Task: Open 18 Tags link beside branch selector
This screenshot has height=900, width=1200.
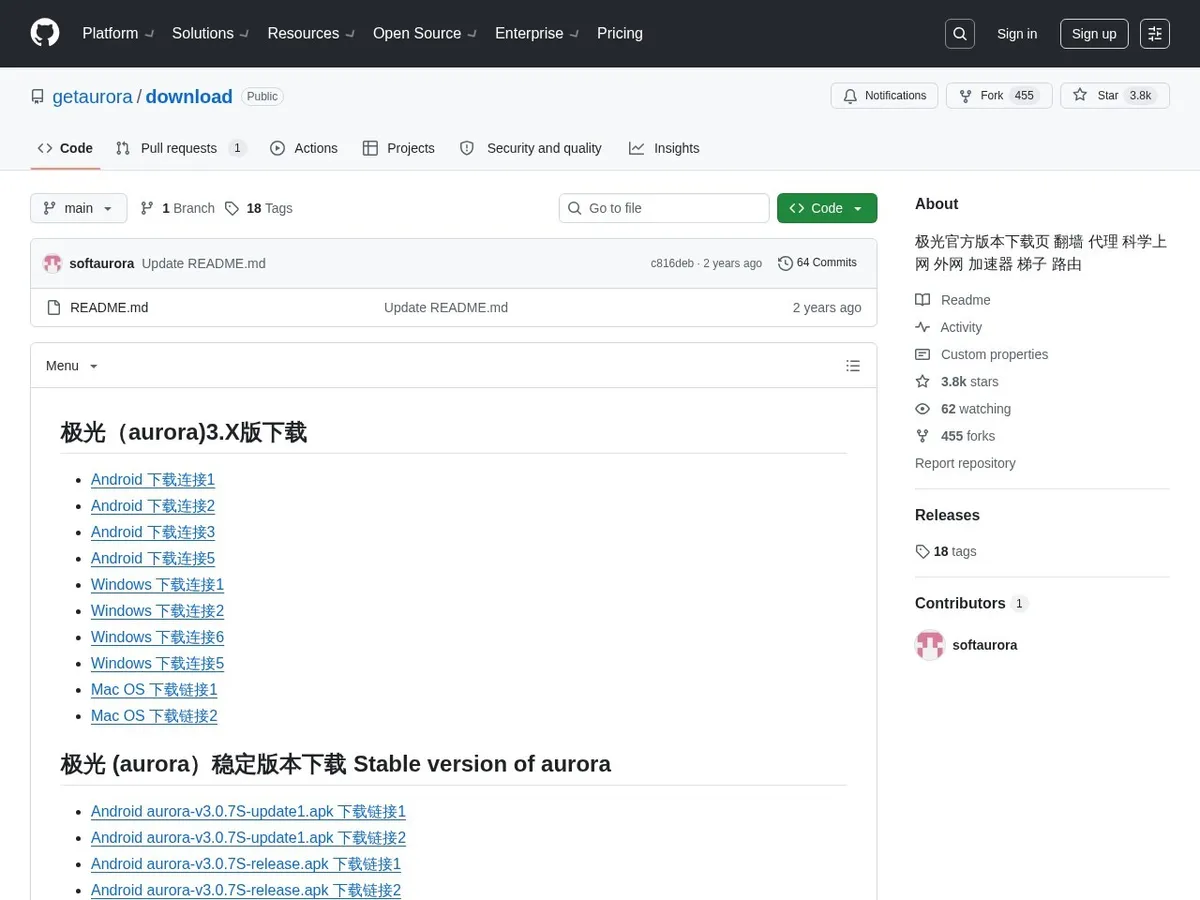Action: tap(259, 208)
